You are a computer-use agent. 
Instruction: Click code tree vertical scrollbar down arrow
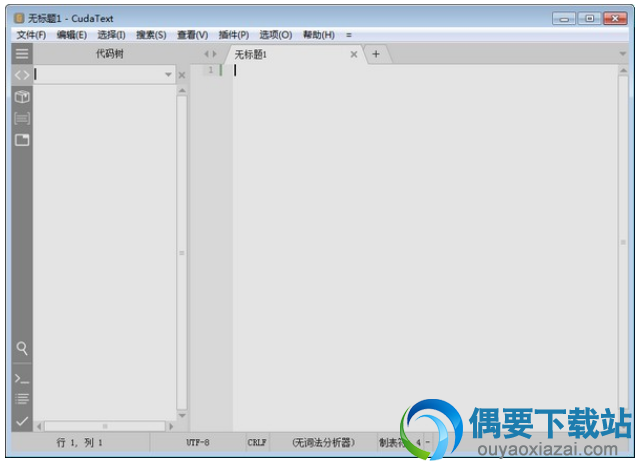point(182,415)
